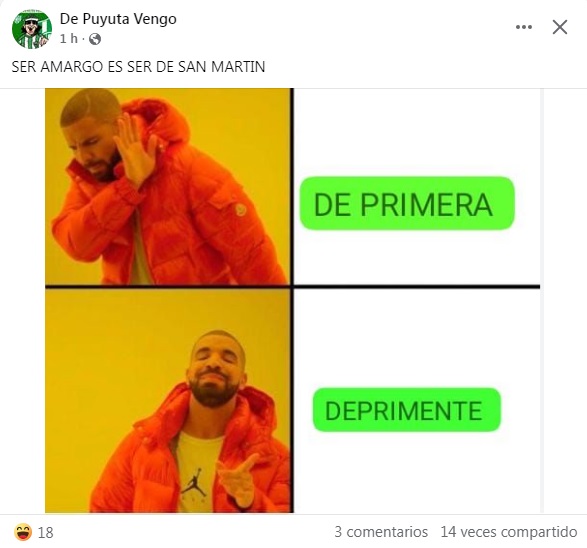Close the post viewer with X
Screen dimensions: 587x548
coord(560,27)
